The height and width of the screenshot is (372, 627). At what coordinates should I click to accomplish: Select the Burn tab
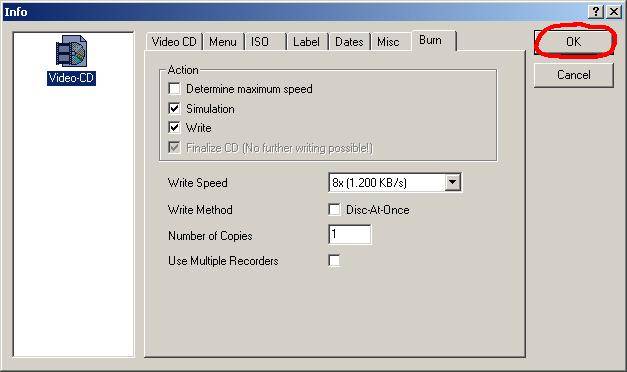(433, 40)
